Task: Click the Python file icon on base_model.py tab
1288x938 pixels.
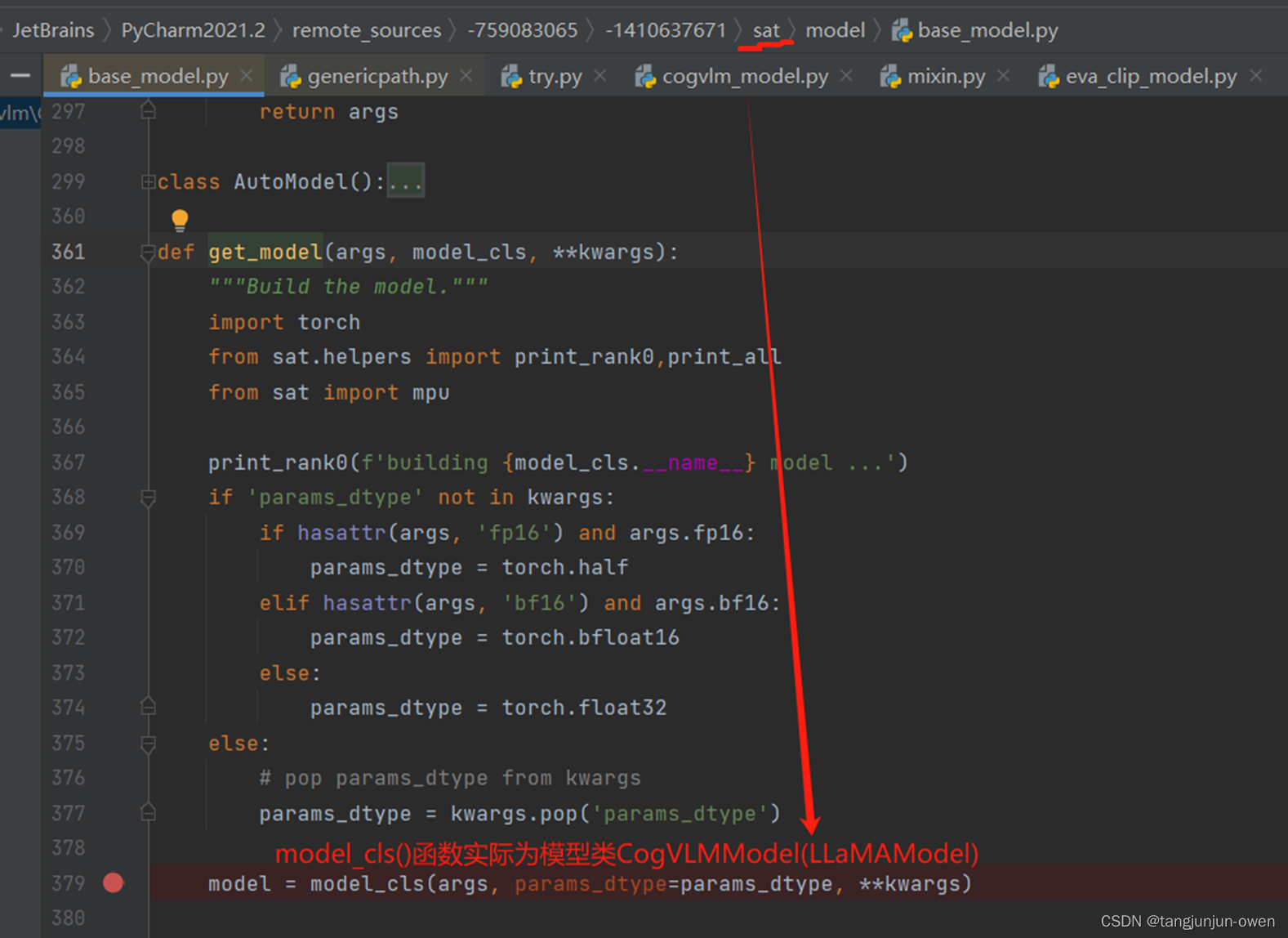Action: click(x=71, y=77)
